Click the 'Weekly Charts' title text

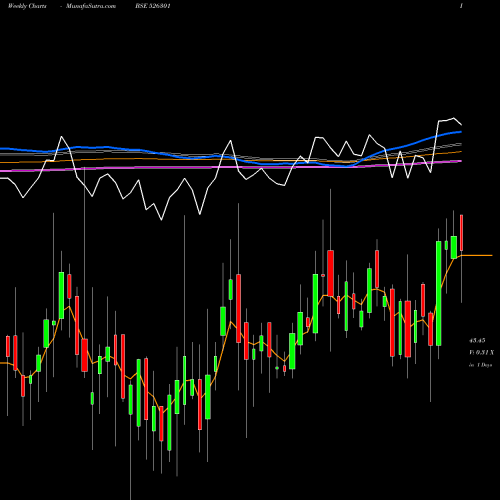point(27,6)
